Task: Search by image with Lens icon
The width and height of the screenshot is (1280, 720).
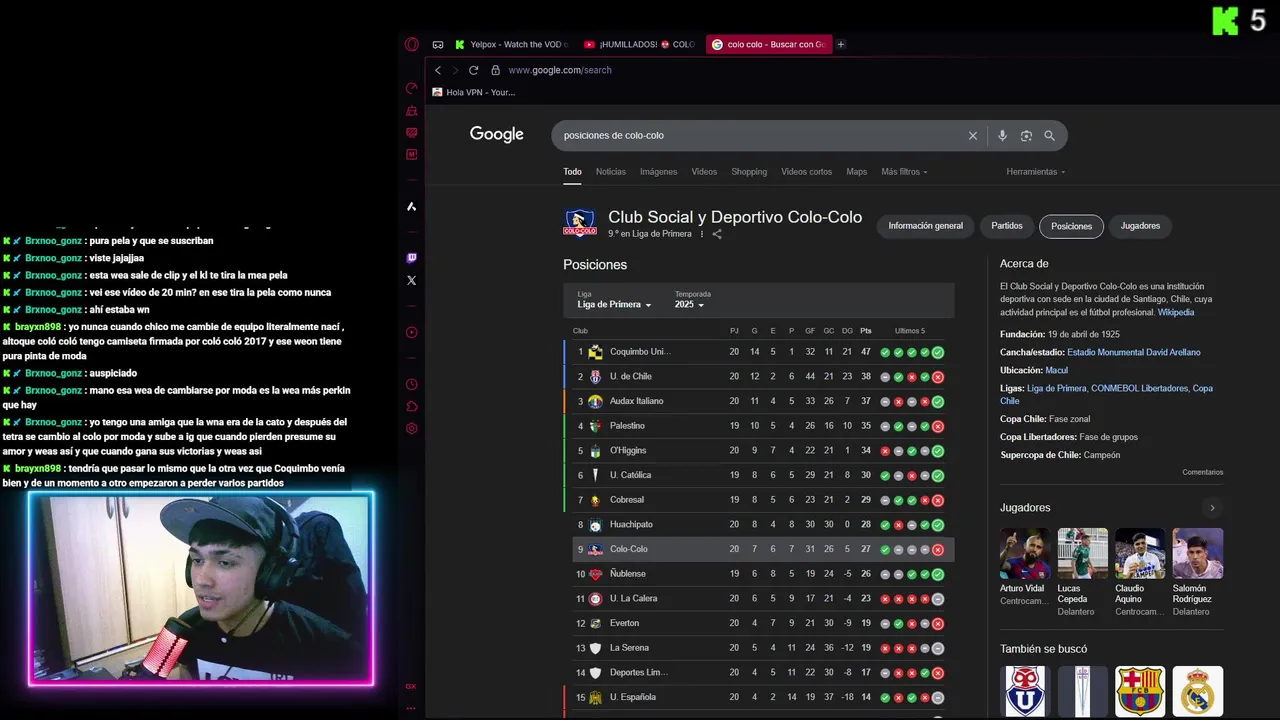Action: click(x=1026, y=135)
